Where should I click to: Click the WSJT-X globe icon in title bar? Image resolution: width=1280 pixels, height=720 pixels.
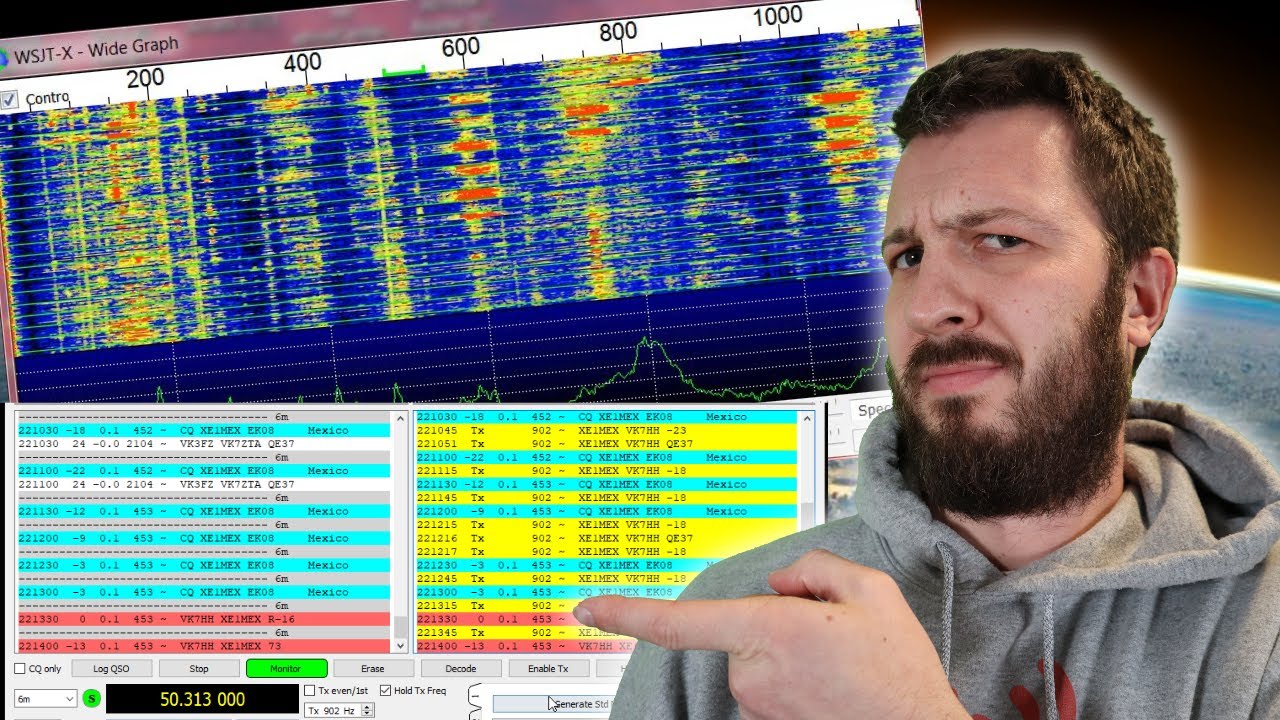click(3, 57)
